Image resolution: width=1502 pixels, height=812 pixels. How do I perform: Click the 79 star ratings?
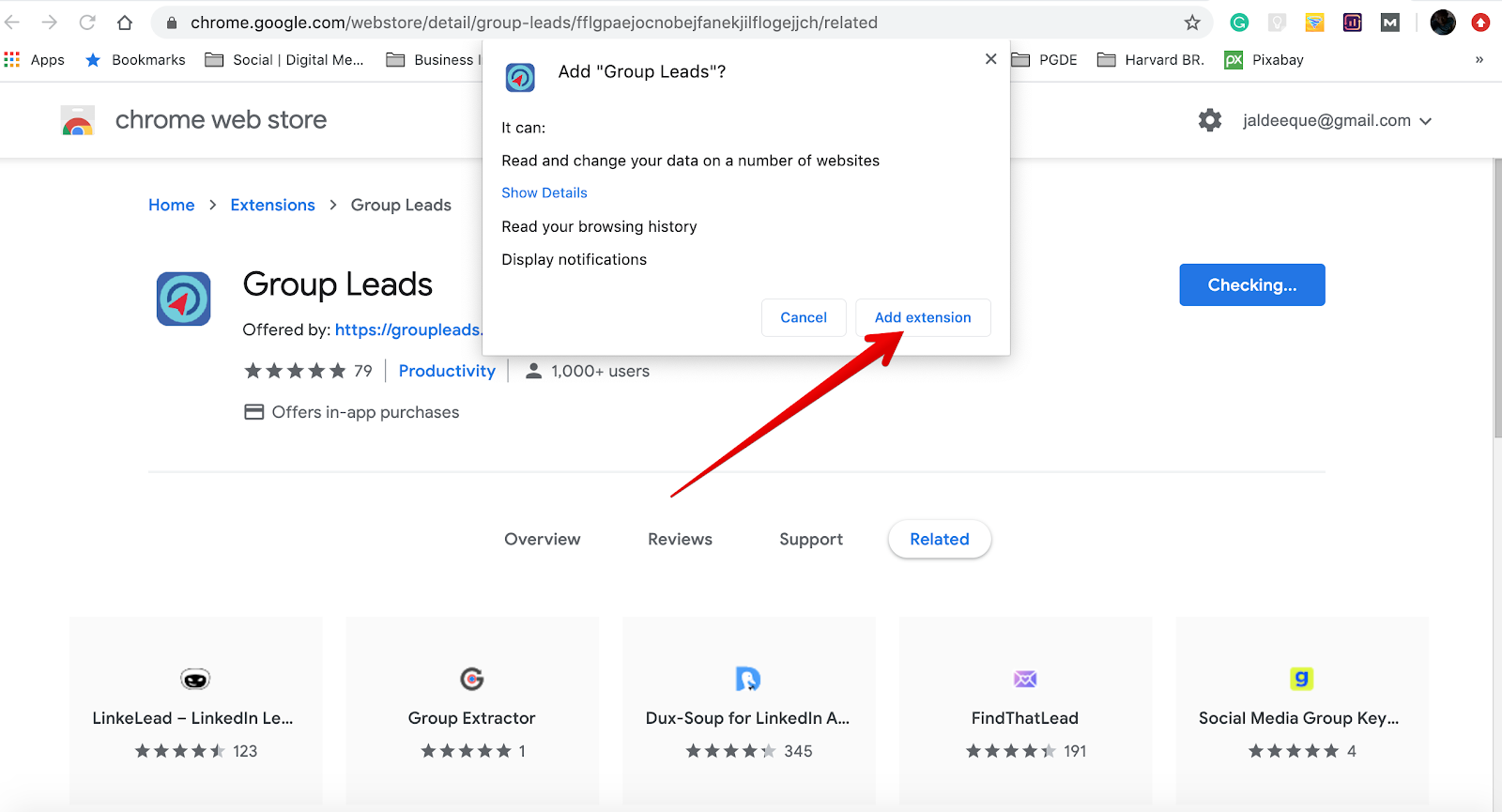[308, 371]
